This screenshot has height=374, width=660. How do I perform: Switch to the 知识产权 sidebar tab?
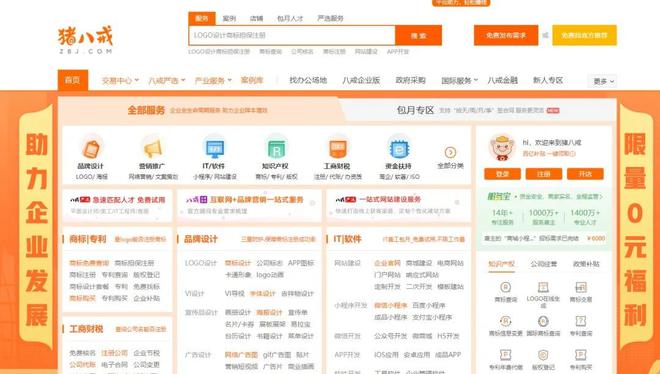click(501, 264)
